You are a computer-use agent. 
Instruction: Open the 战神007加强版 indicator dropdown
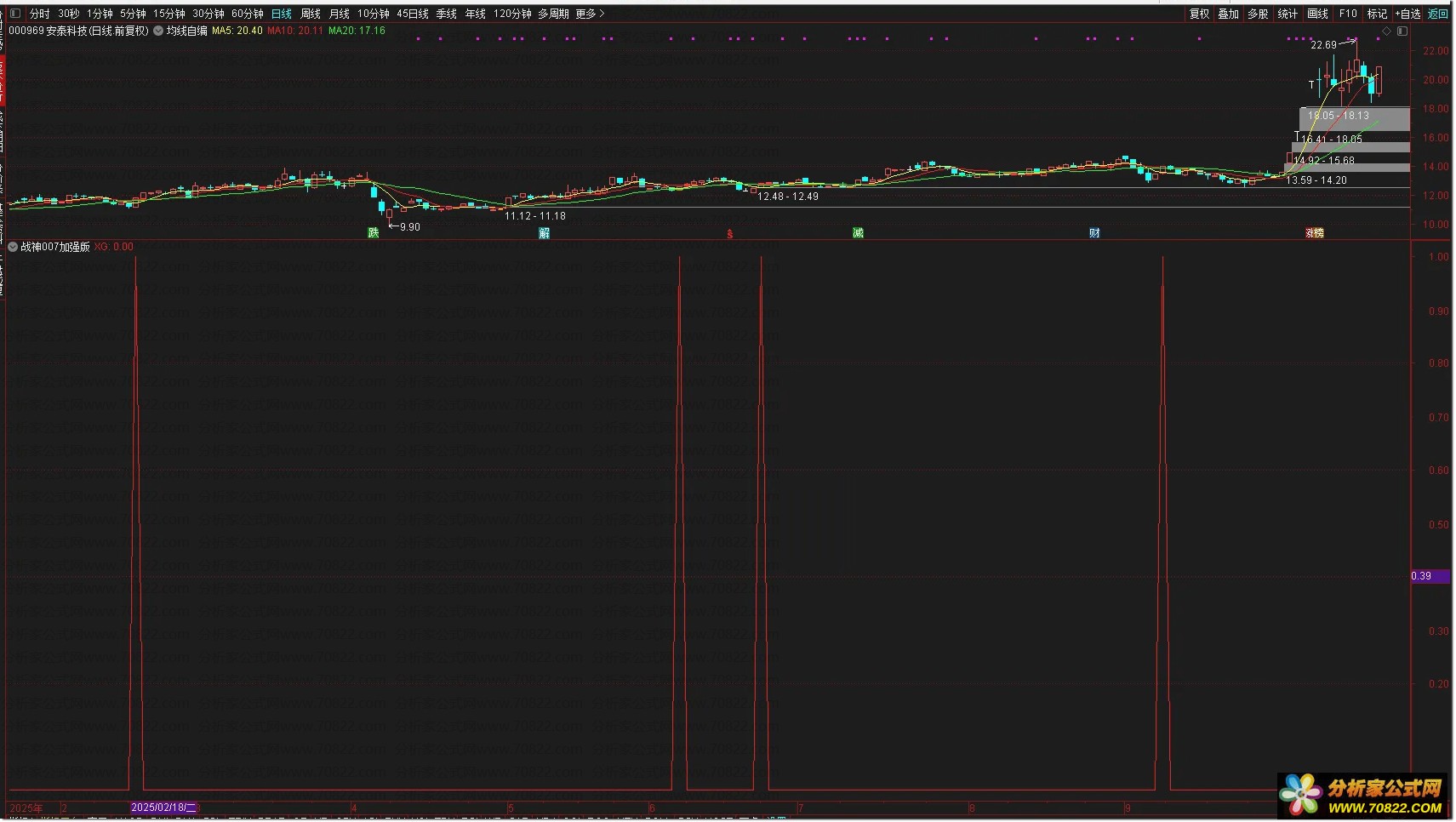(x=13, y=247)
